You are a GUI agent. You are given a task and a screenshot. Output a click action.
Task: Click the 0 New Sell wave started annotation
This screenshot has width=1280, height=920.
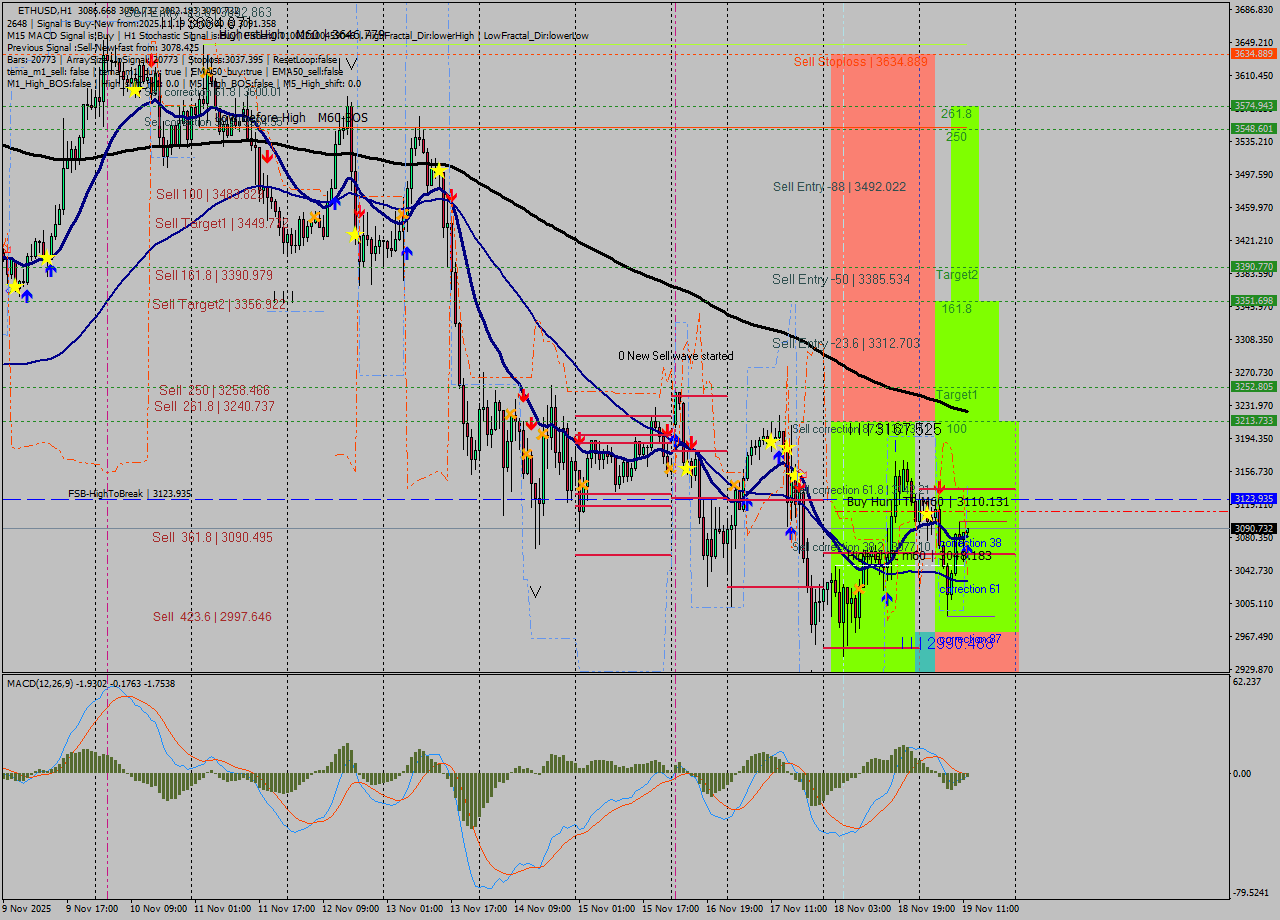point(674,355)
